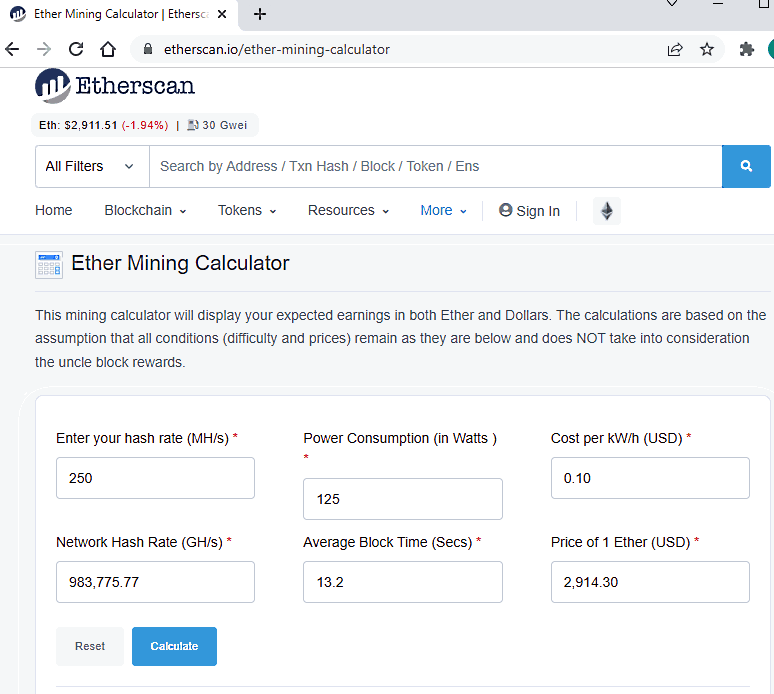Open the All Filters dropdown
Image resolution: width=774 pixels, height=694 pixels.
point(92,166)
